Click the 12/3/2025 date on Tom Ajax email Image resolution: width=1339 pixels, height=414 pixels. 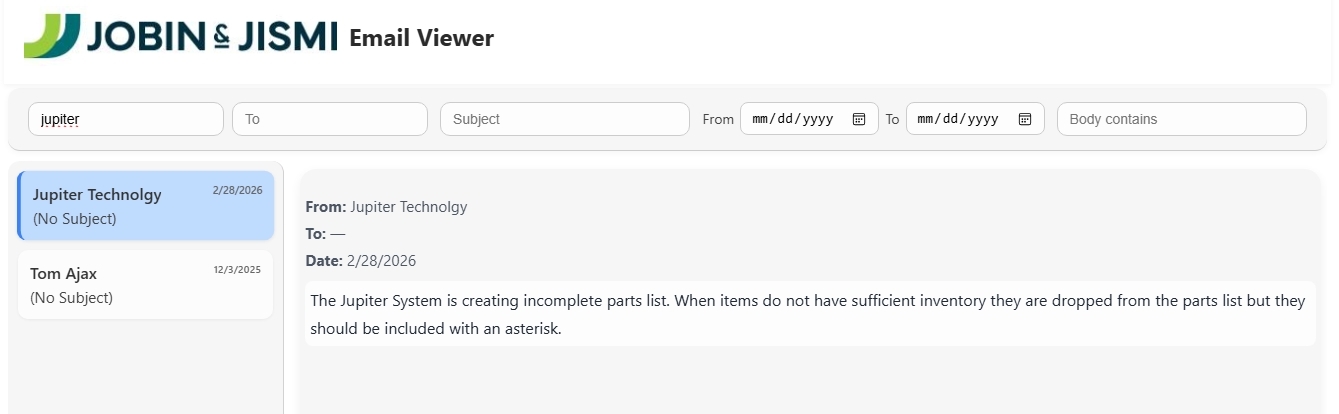click(237, 269)
